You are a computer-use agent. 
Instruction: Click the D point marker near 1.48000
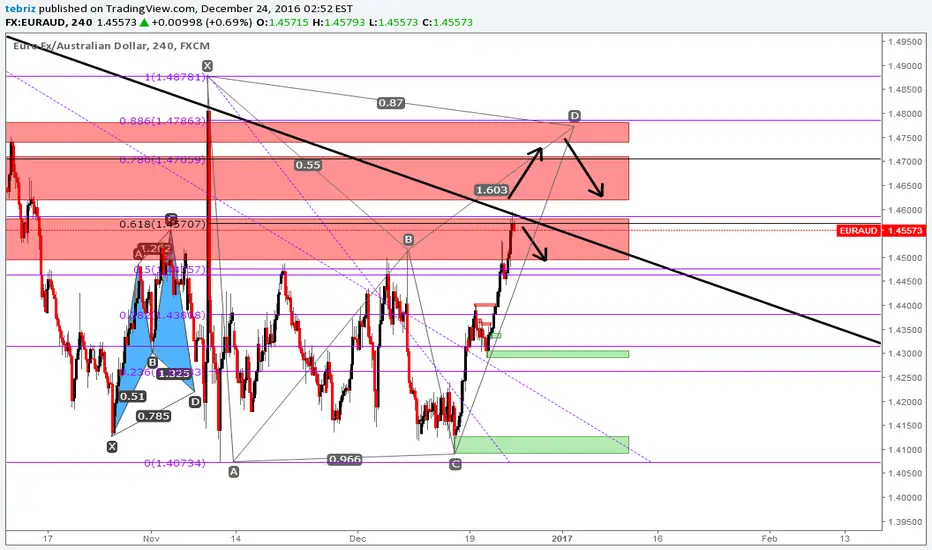click(574, 115)
